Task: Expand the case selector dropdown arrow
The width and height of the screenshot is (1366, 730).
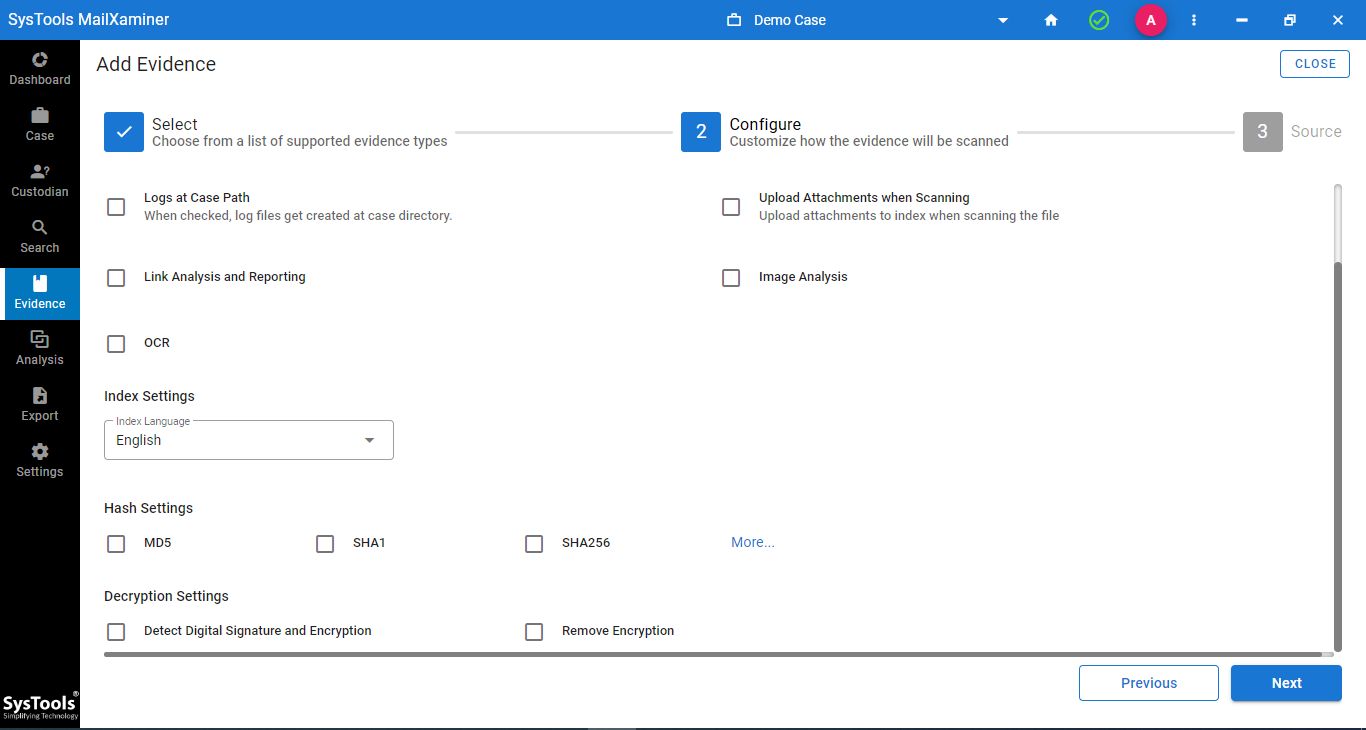Action: tap(1003, 20)
